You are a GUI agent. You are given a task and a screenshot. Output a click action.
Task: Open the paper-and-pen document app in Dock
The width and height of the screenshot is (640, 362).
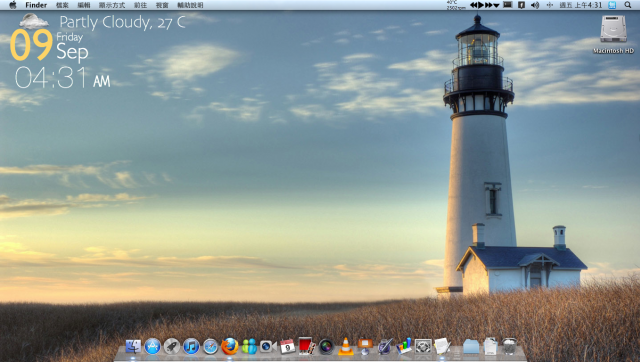(x=442, y=346)
